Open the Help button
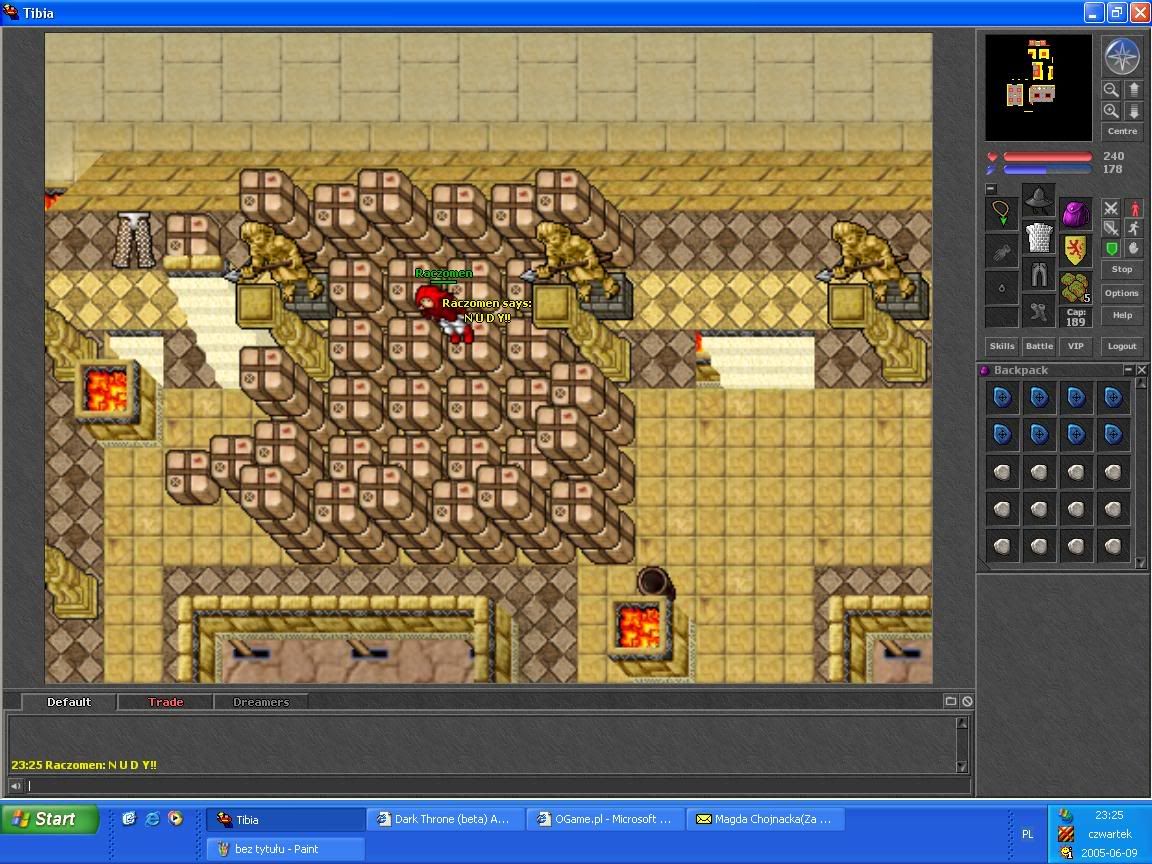This screenshot has width=1152, height=864. (x=1122, y=315)
